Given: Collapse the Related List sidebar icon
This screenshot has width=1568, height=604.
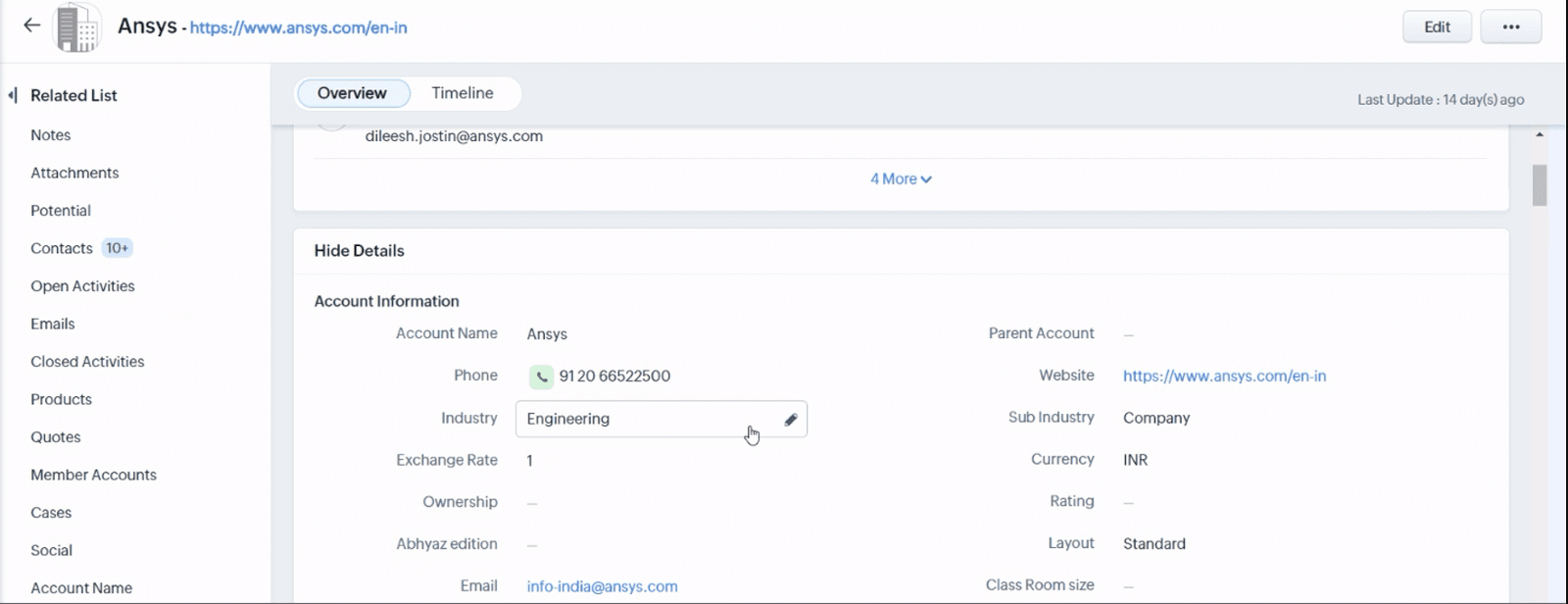Looking at the screenshot, I should 13,95.
